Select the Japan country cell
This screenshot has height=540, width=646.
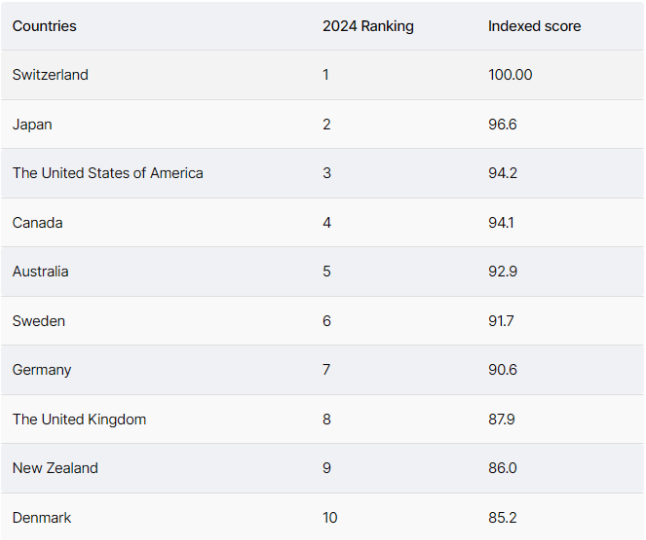click(32, 124)
